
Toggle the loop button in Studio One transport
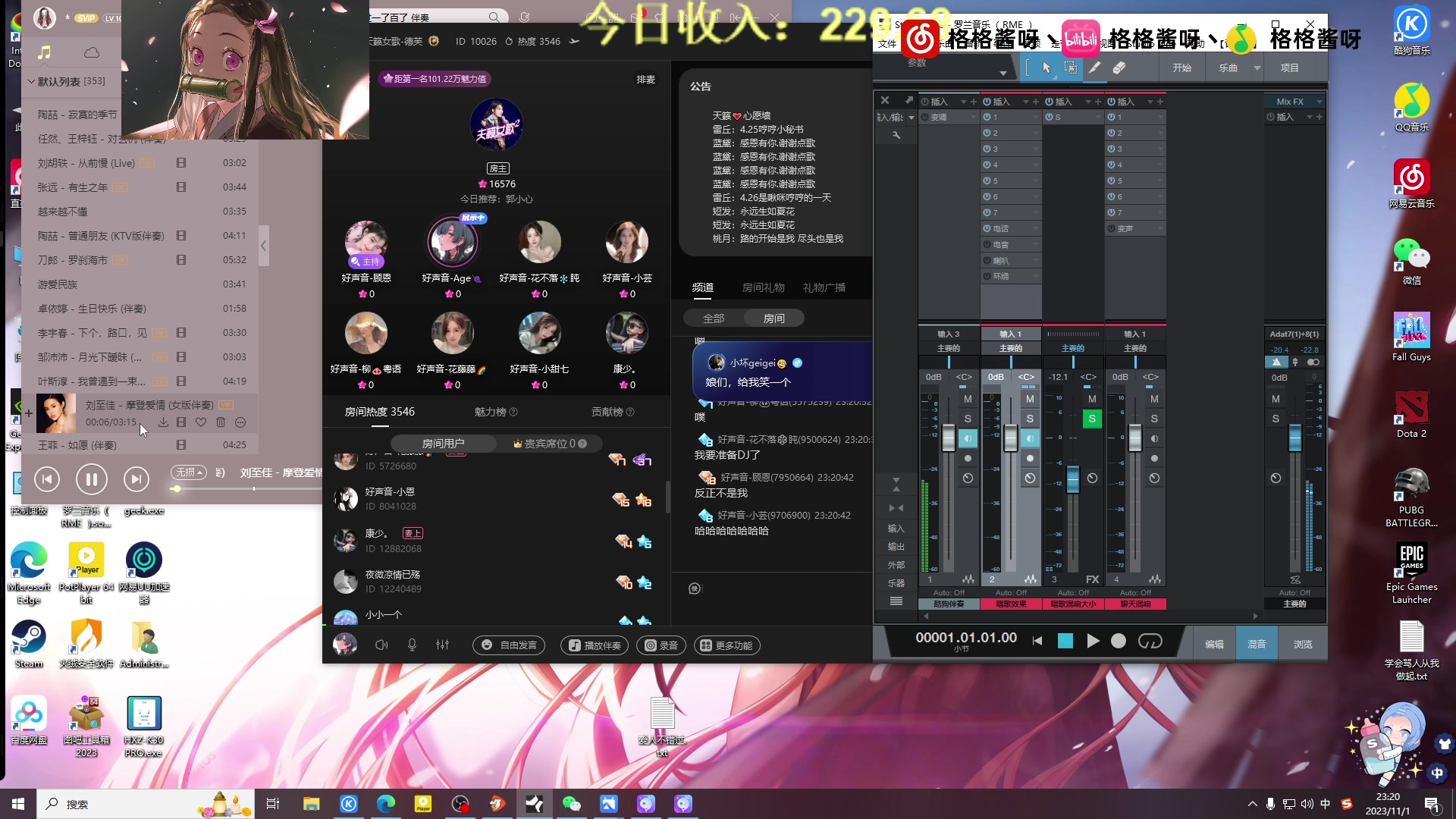[1150, 642]
